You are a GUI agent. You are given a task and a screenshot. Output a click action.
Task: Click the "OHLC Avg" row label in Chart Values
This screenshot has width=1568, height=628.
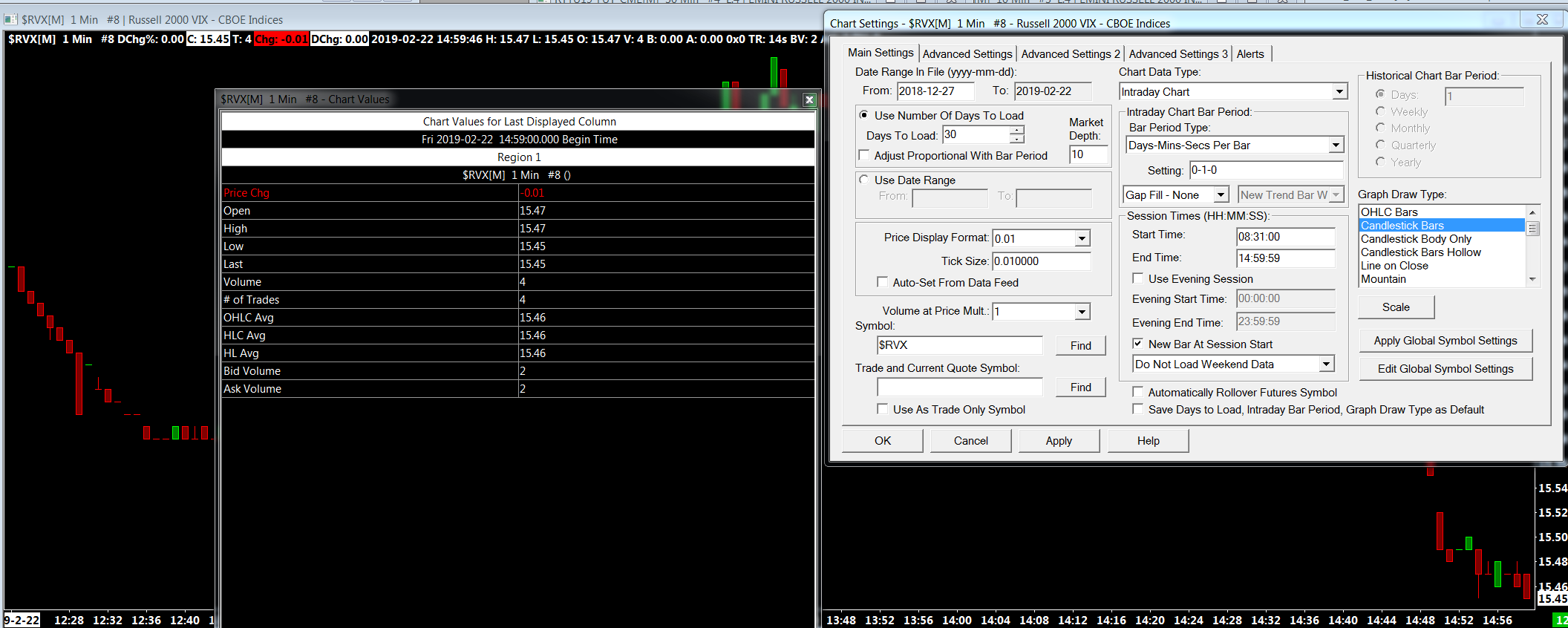(249, 318)
